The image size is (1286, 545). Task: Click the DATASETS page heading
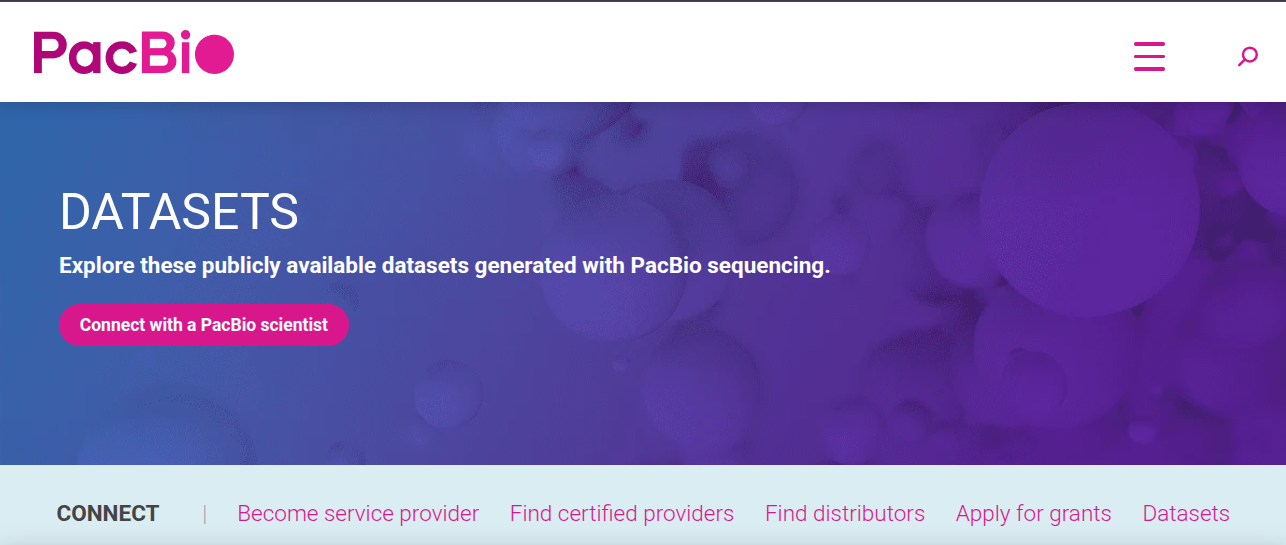[x=179, y=212]
